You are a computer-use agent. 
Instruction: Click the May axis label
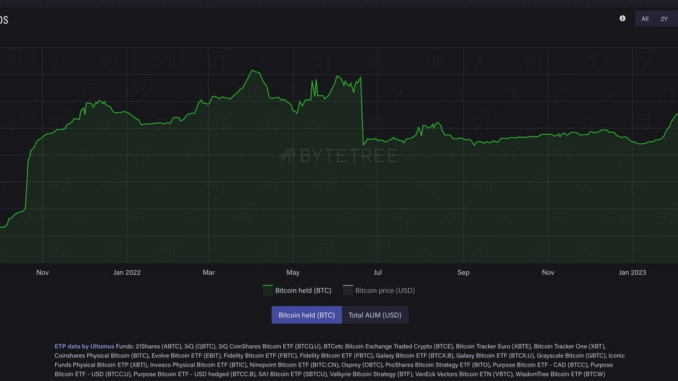pyautogui.click(x=293, y=272)
